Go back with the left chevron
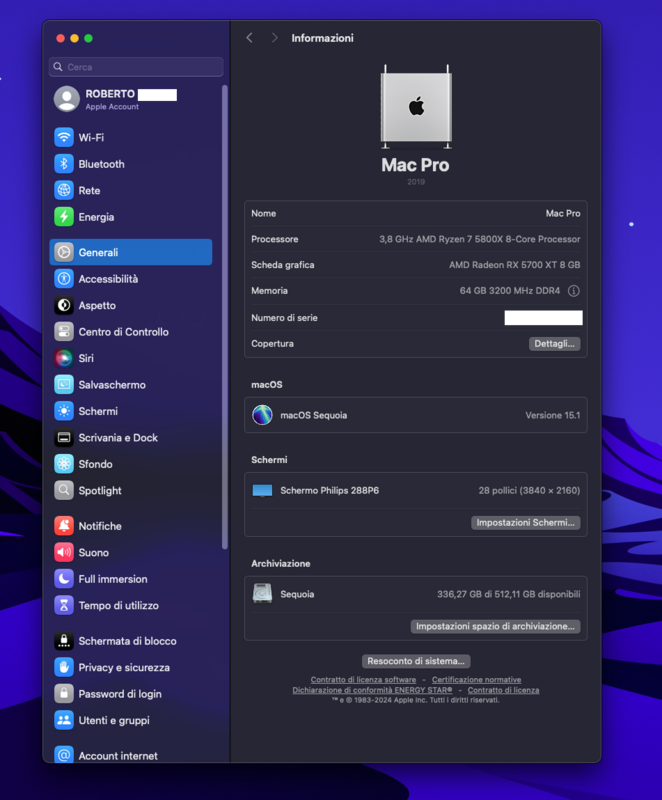This screenshot has width=662, height=800. click(249, 38)
